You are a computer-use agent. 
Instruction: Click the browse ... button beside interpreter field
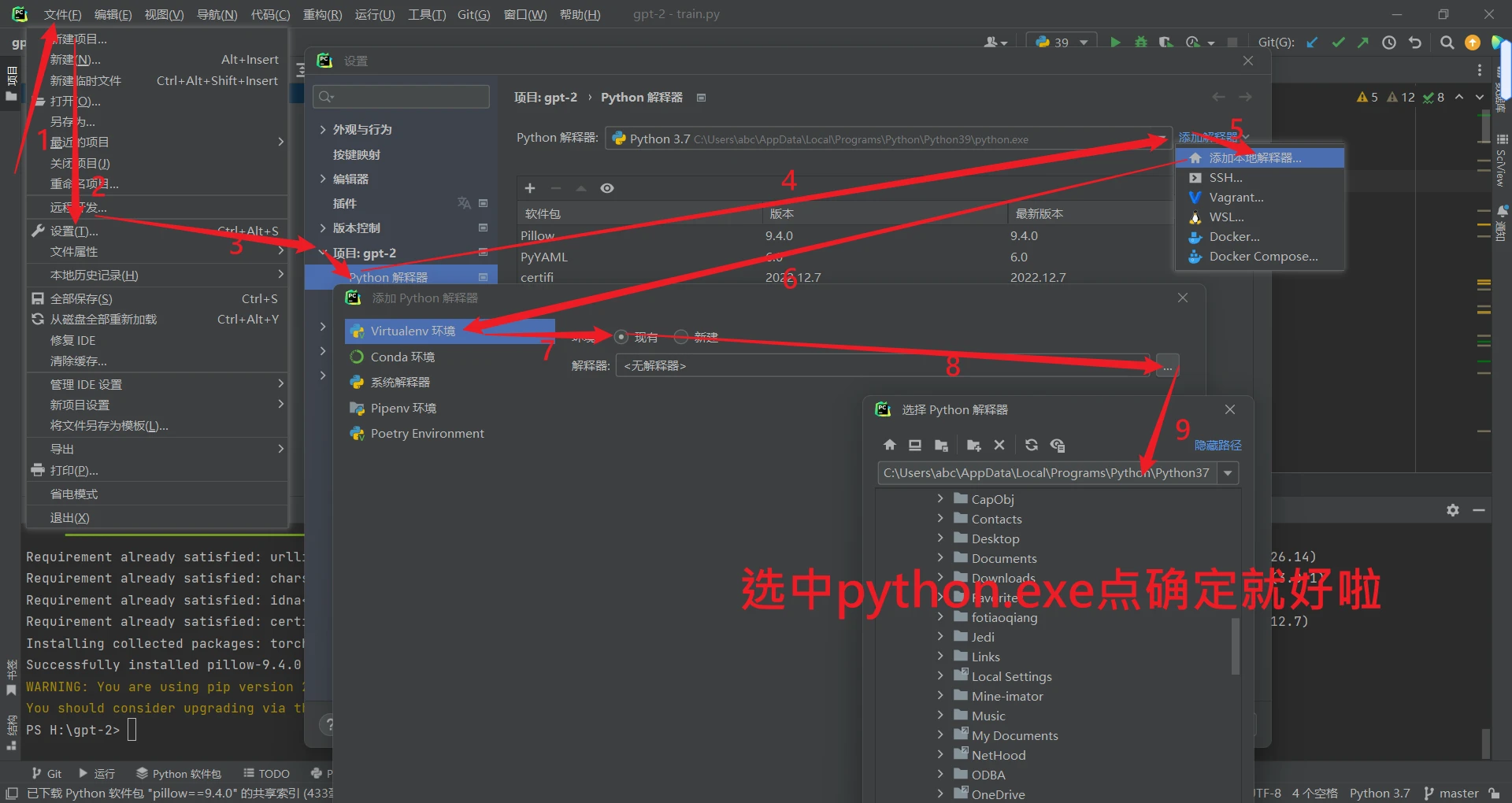1167,366
